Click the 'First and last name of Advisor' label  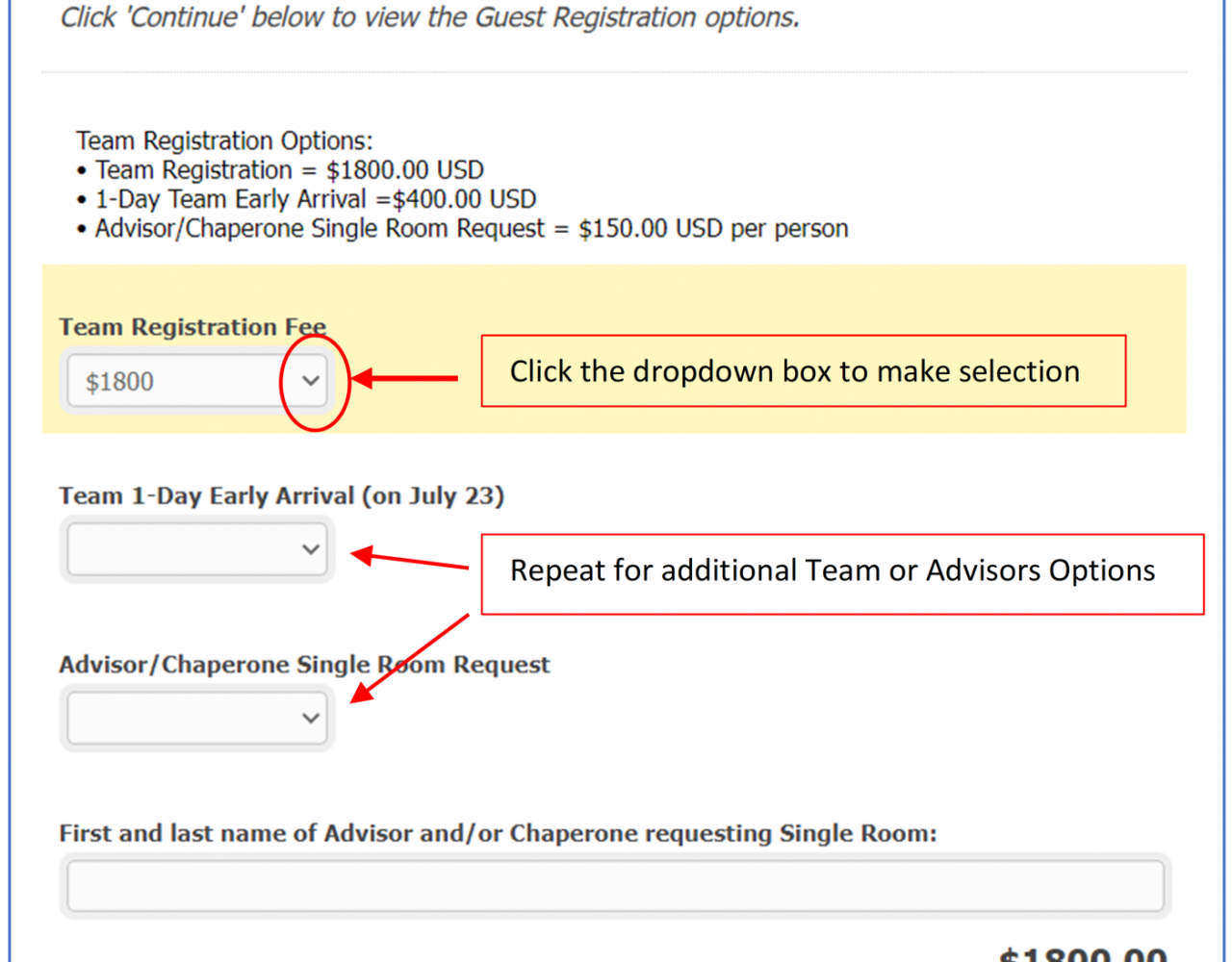coord(498,833)
